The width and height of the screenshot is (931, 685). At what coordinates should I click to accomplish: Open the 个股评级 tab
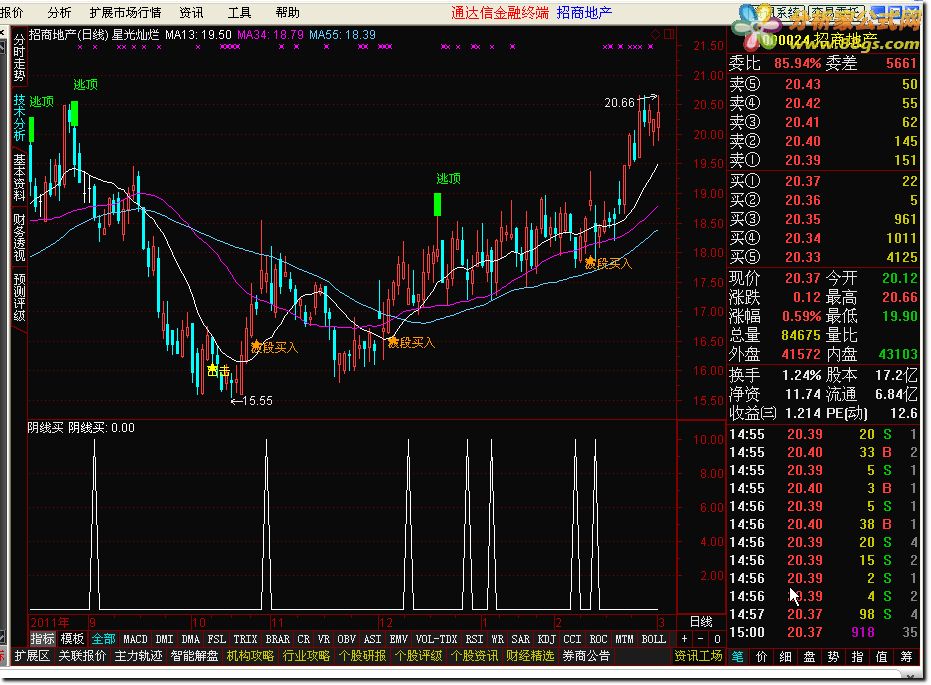point(418,656)
